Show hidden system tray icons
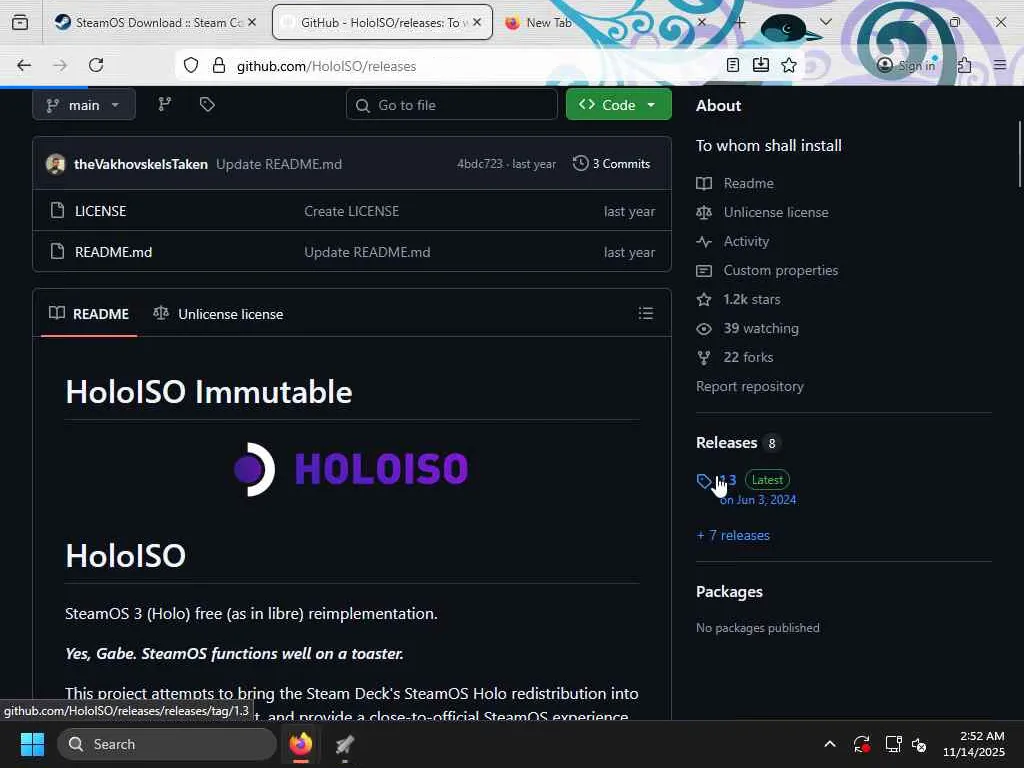This screenshot has height=768, width=1024. point(830,744)
